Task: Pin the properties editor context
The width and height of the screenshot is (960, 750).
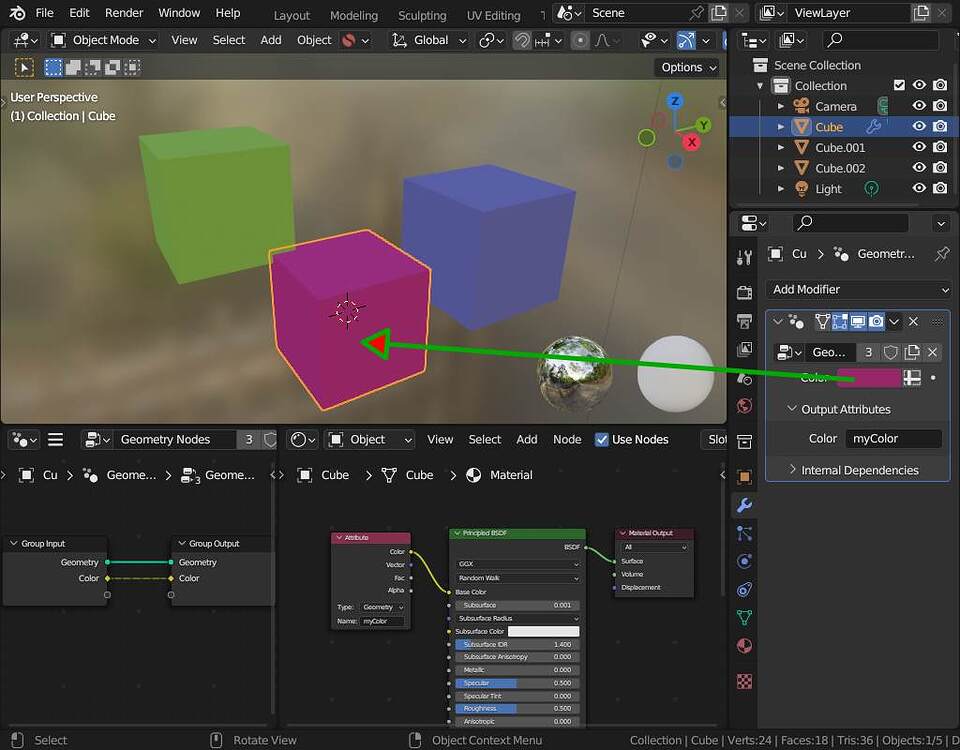Action: click(941, 253)
